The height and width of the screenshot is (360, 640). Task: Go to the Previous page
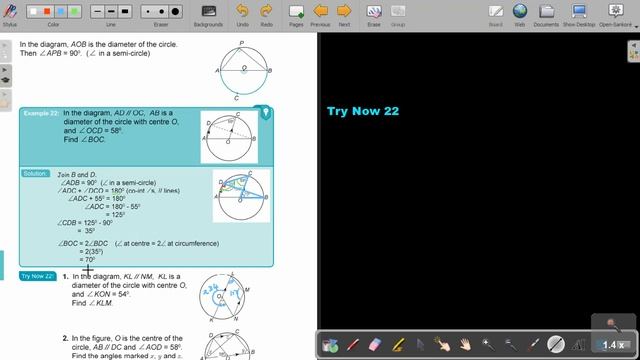coord(320,15)
